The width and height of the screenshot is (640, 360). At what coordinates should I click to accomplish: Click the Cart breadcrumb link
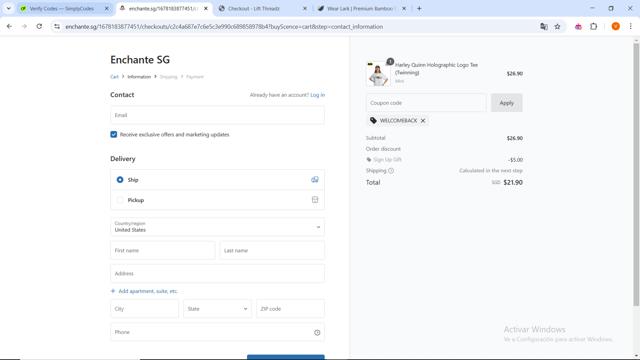[x=114, y=77]
